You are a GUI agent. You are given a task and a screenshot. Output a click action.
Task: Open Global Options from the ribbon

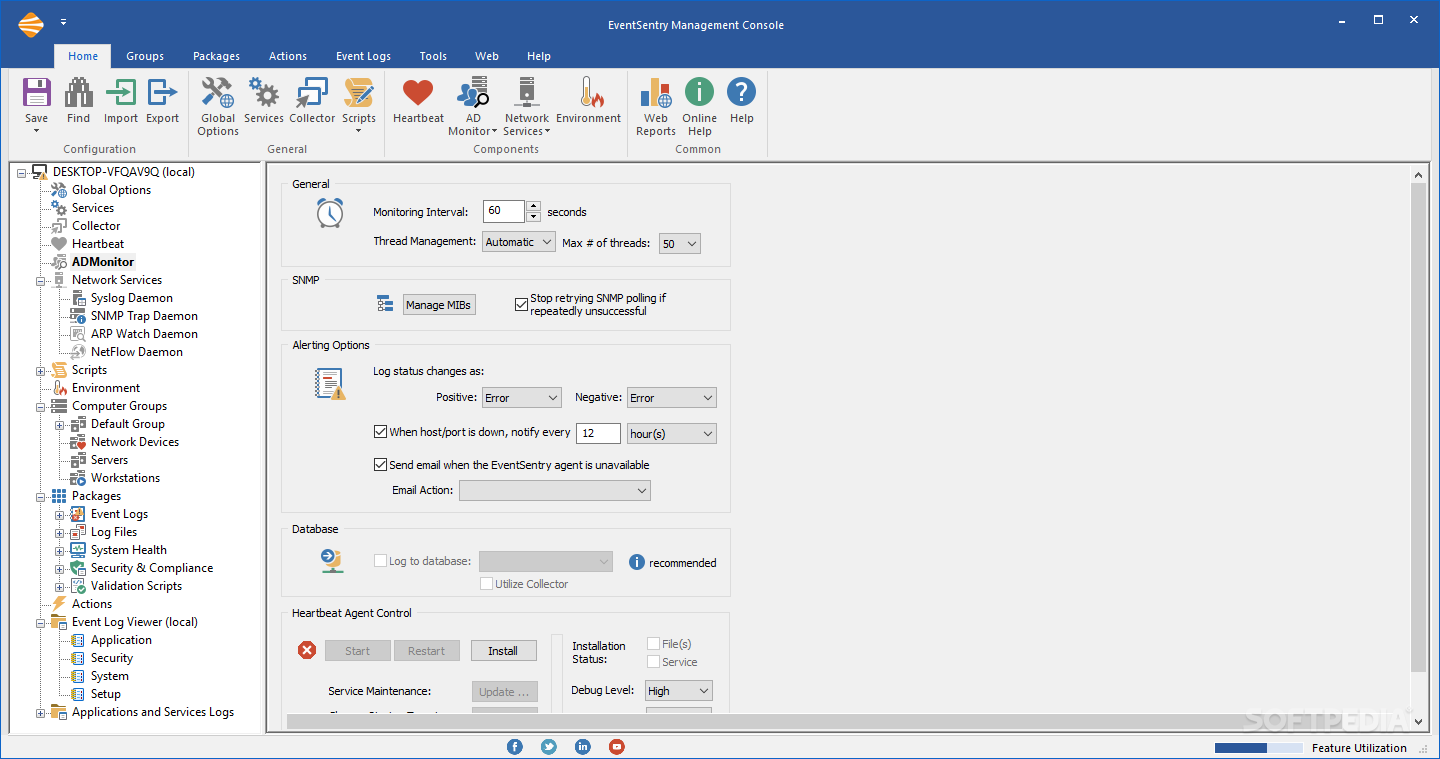tap(217, 93)
